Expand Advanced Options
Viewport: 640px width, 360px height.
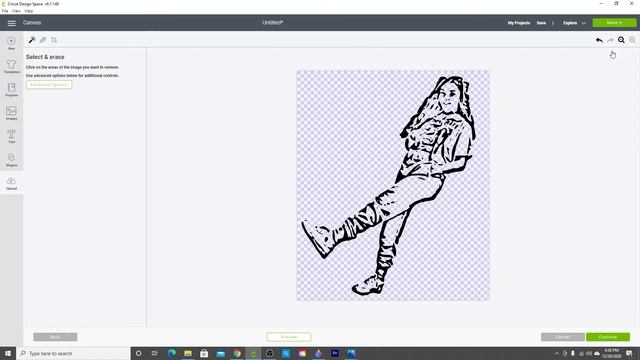(x=49, y=84)
